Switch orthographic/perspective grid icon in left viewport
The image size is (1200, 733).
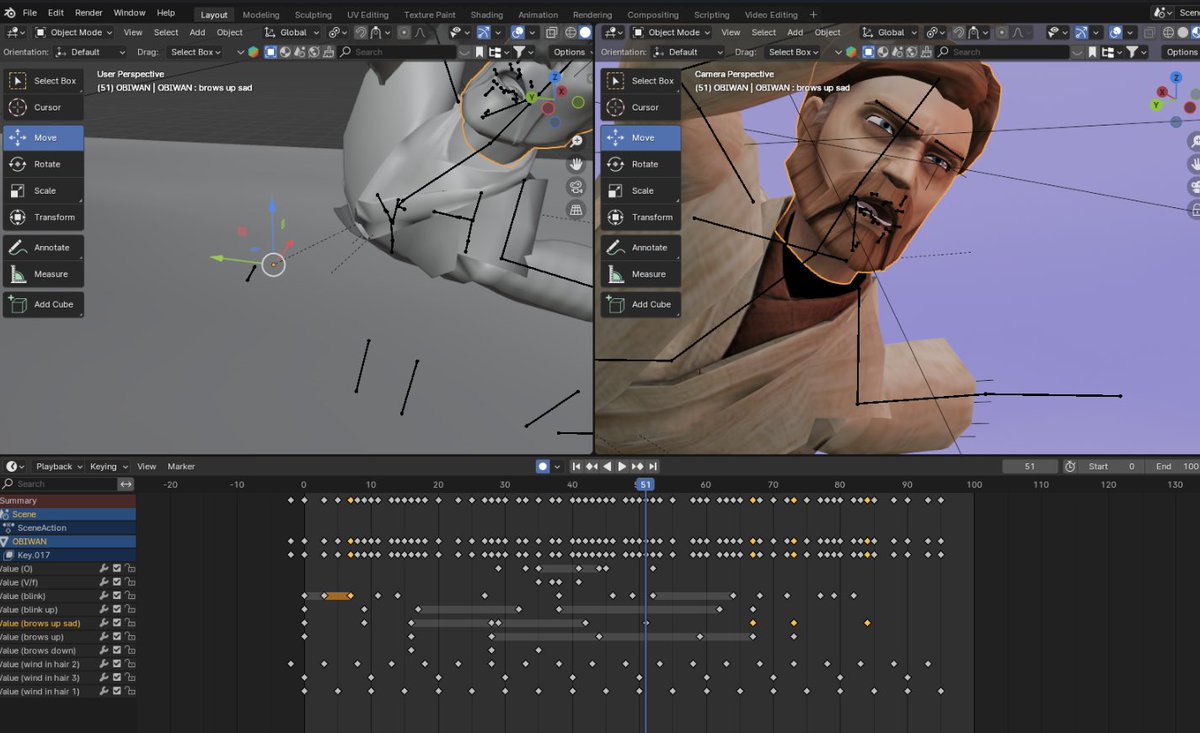point(577,209)
